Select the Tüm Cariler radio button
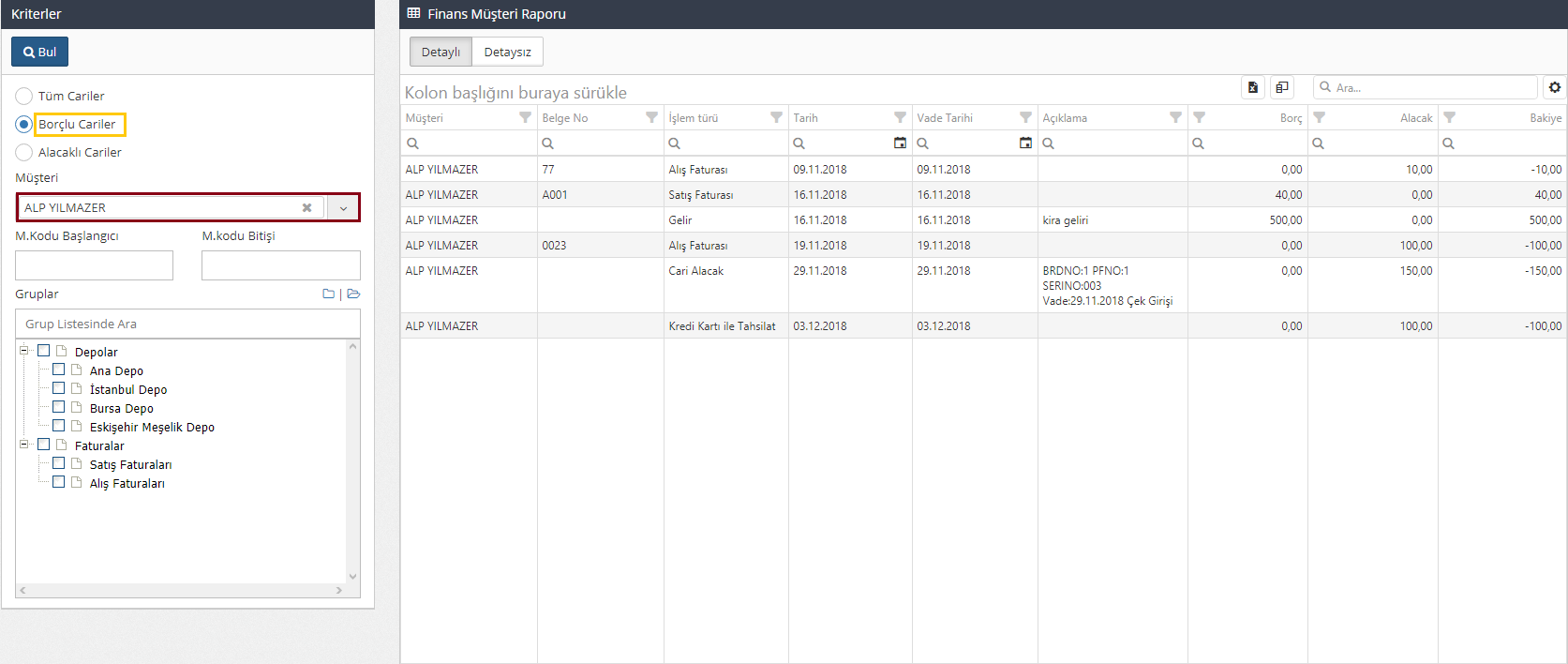Image resolution: width=1568 pixels, height=664 pixels. [x=24, y=97]
